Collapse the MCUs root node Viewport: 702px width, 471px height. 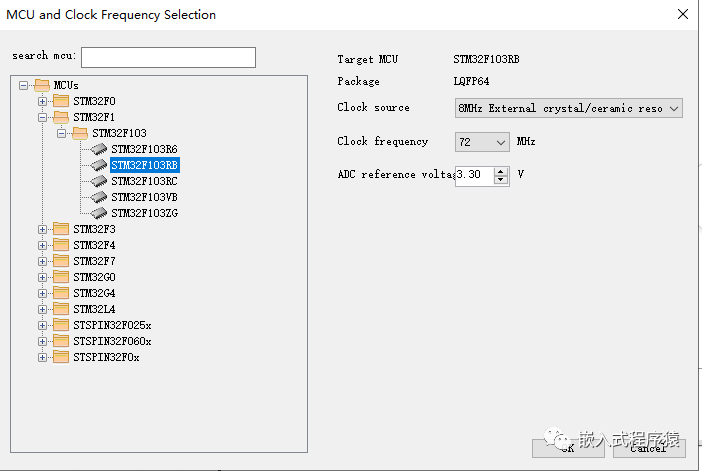coord(23,85)
